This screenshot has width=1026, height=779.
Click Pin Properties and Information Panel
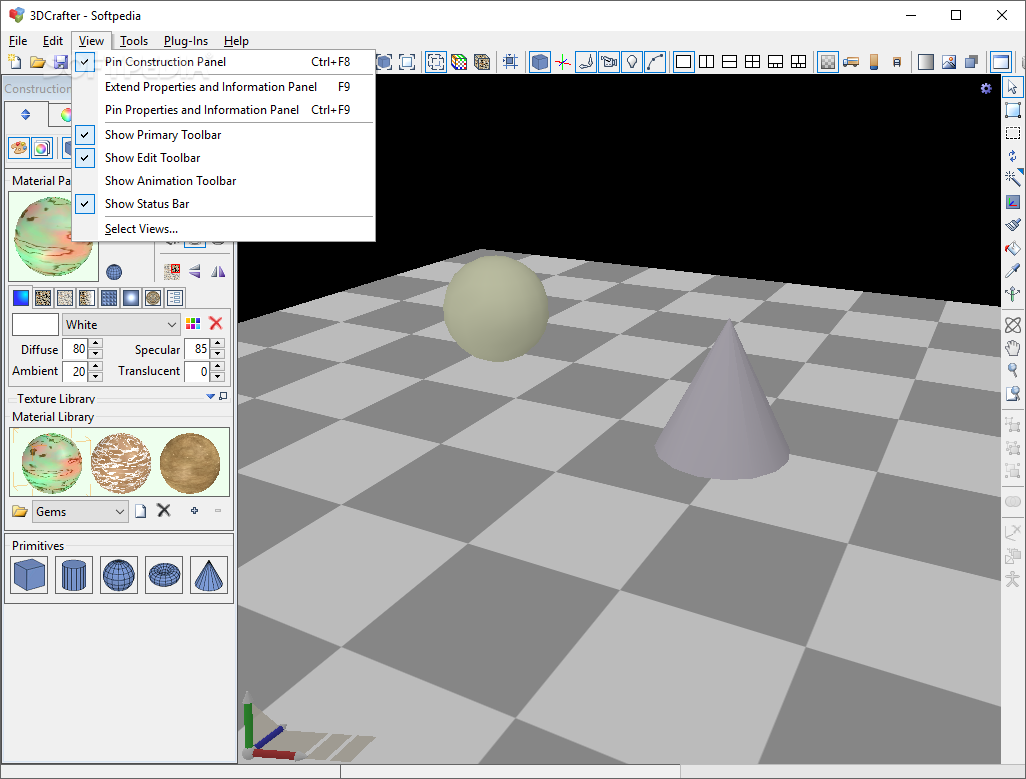(223, 110)
